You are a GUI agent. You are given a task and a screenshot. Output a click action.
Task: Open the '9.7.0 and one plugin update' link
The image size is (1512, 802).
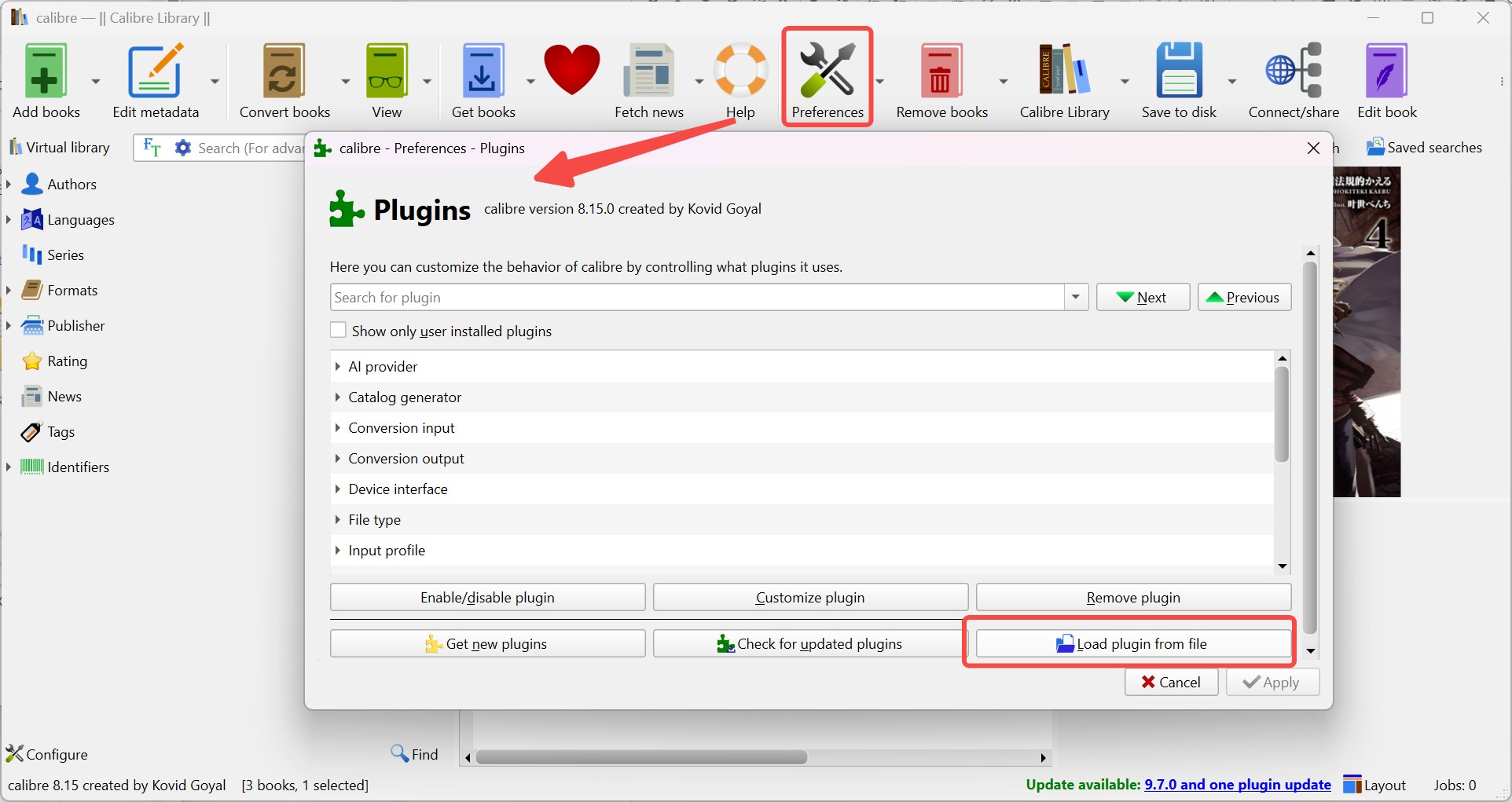tap(1237, 784)
